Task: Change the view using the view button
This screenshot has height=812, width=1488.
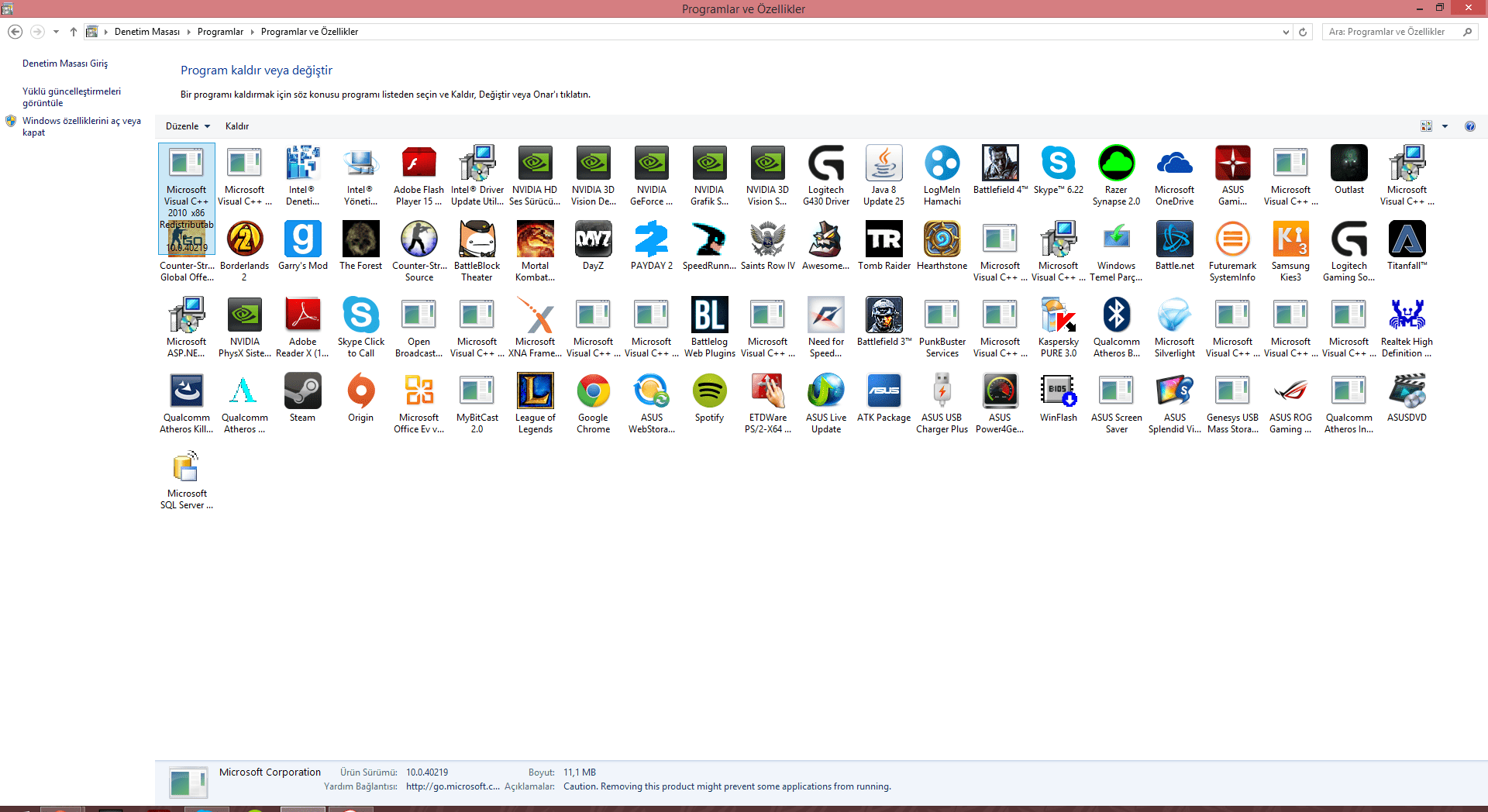Action: click(1426, 126)
